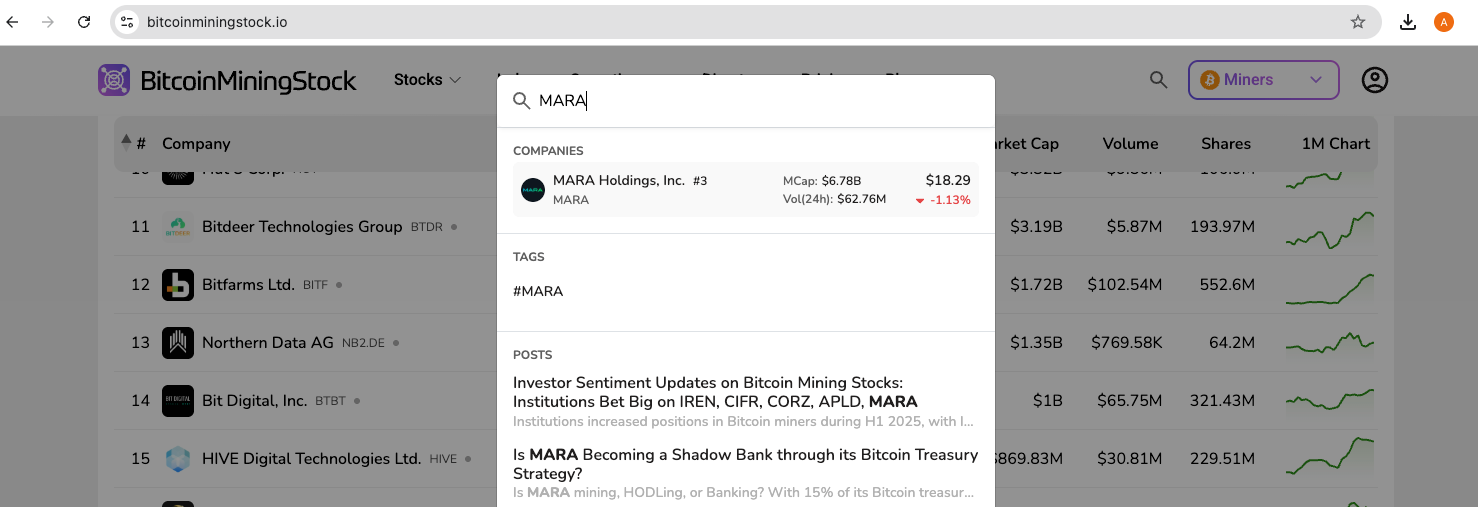Image resolution: width=1478 pixels, height=507 pixels.
Task: Click the browser downloads icon
Action: pyautogui.click(x=1408, y=22)
